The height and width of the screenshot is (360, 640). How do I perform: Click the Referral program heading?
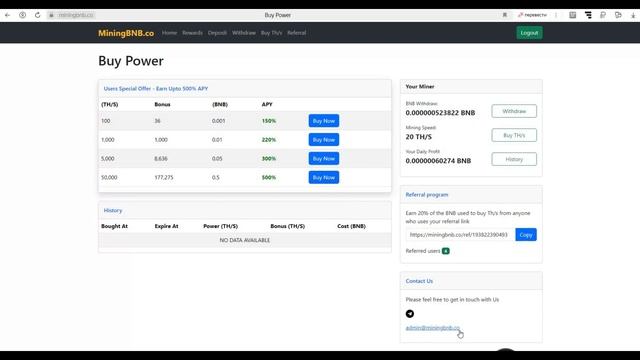(x=427, y=195)
